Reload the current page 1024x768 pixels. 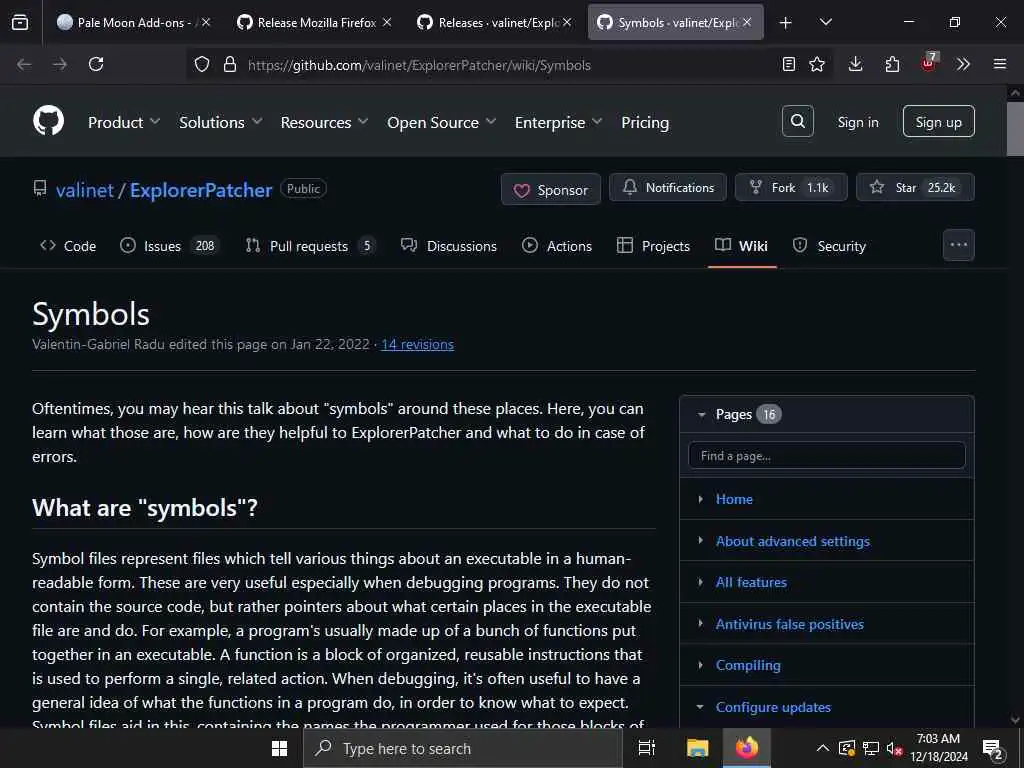(x=96, y=64)
